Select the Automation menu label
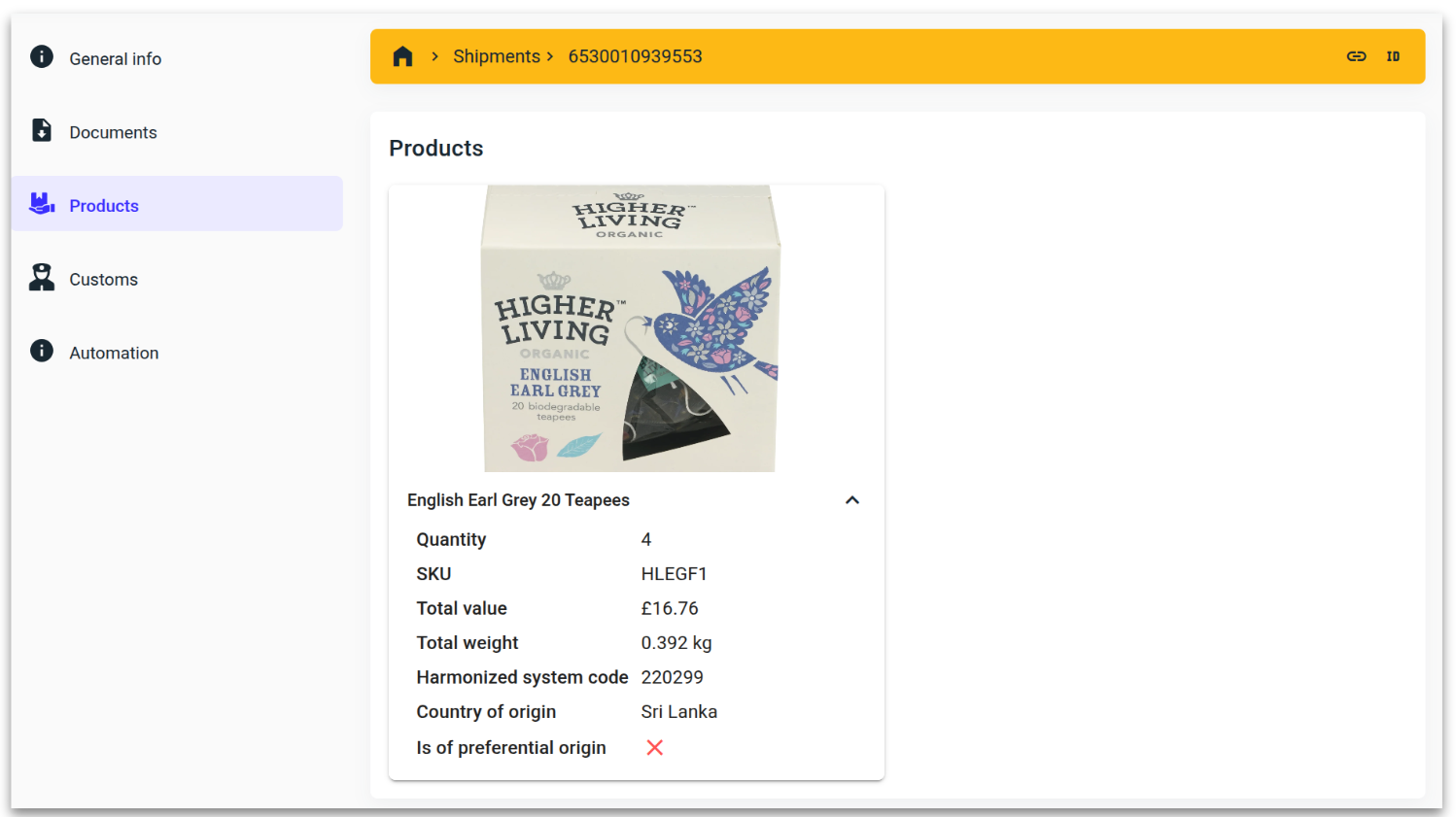 [x=114, y=354]
